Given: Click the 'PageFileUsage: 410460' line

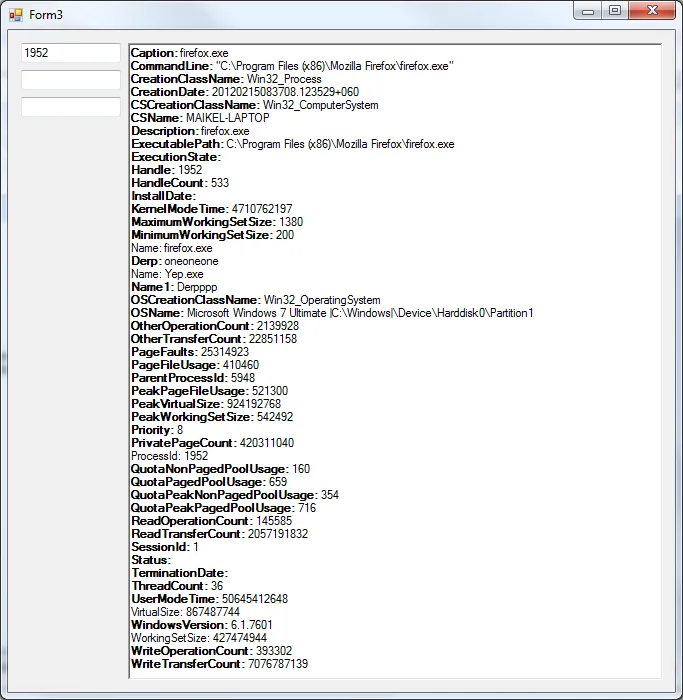Looking at the screenshot, I should pyautogui.click(x=195, y=365).
